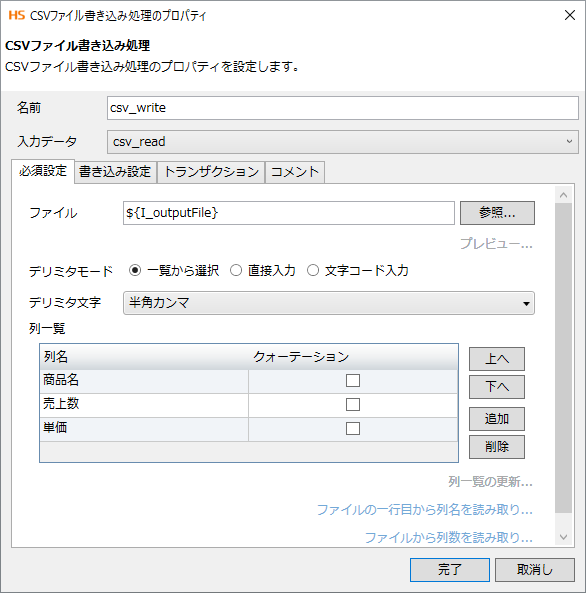Switch to the 必須設定 tab
This screenshot has height=593, width=586.
pyautogui.click(x=43, y=171)
